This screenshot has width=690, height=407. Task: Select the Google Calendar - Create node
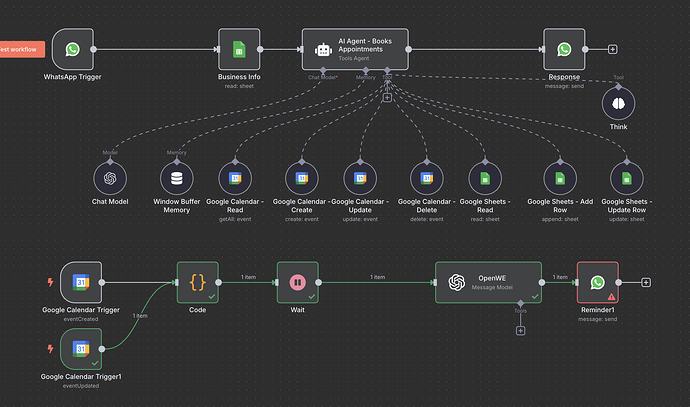(301, 178)
